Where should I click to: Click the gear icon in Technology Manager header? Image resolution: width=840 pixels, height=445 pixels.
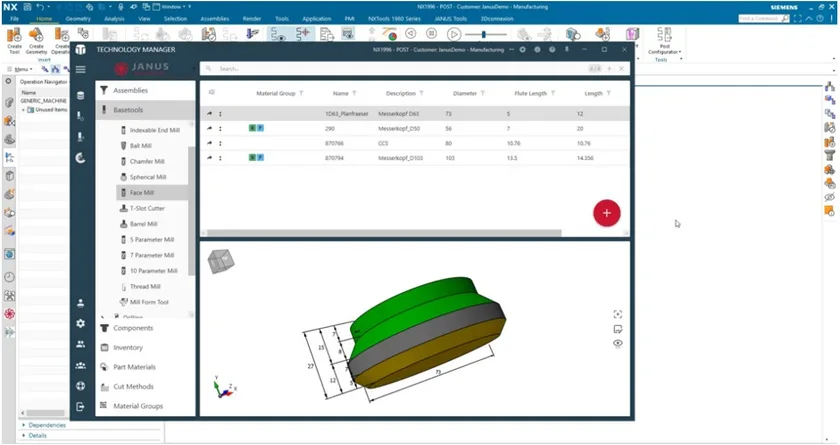(522, 49)
